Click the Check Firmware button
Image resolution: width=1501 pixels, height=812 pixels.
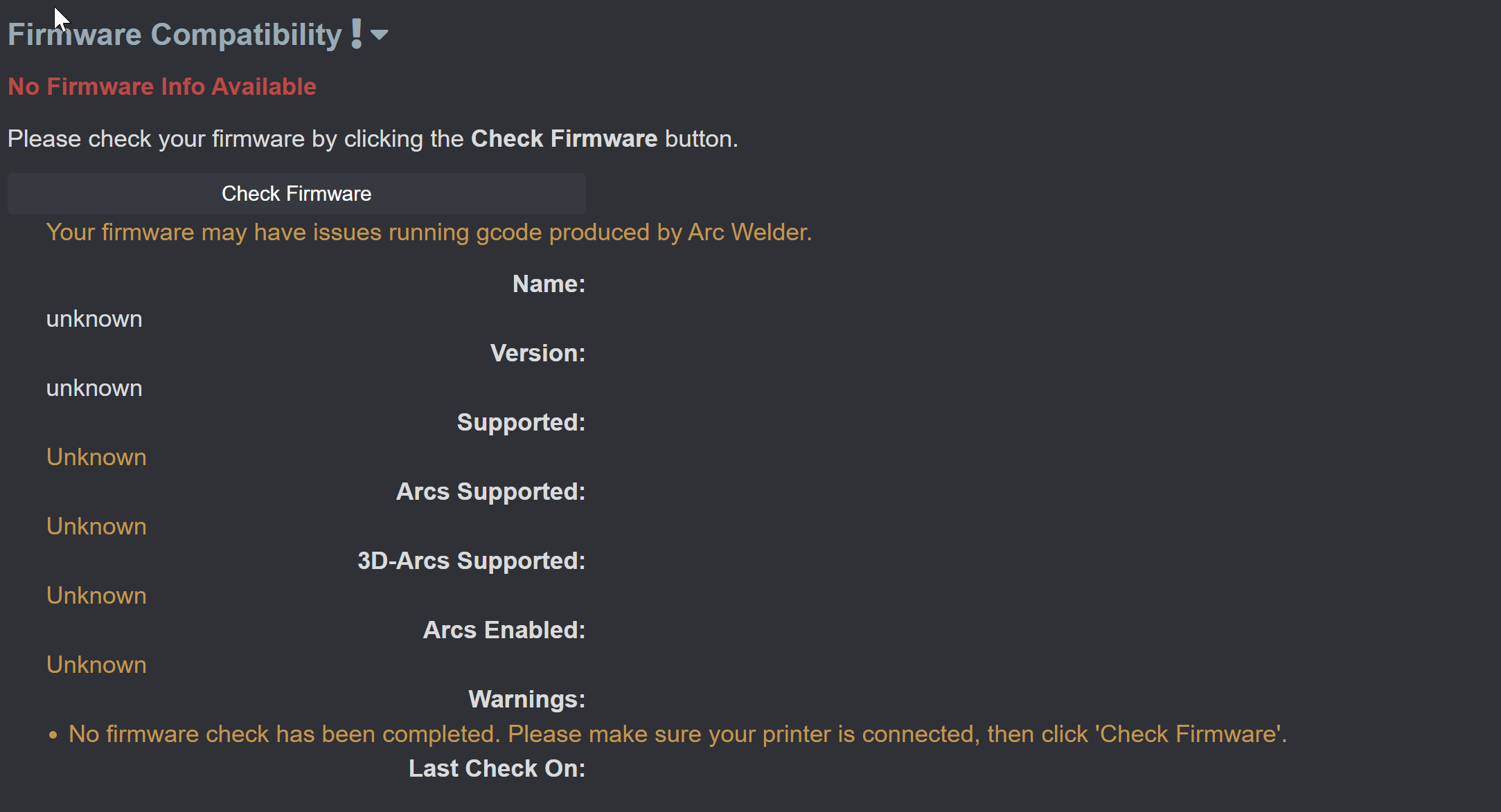[x=296, y=193]
